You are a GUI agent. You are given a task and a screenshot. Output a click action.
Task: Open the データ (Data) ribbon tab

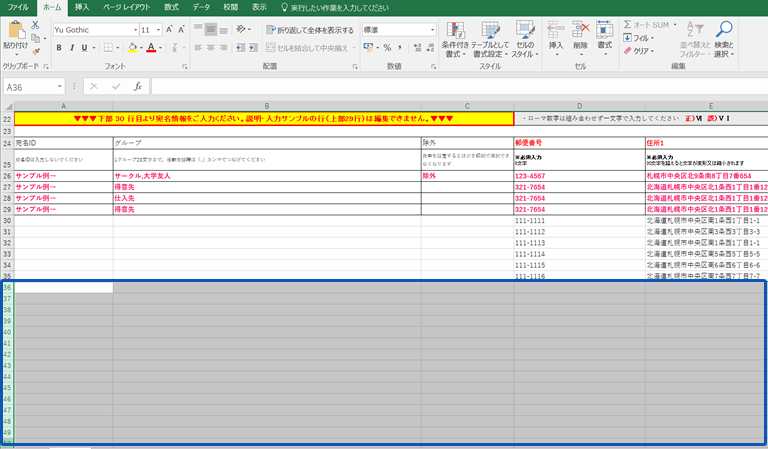point(201,6)
